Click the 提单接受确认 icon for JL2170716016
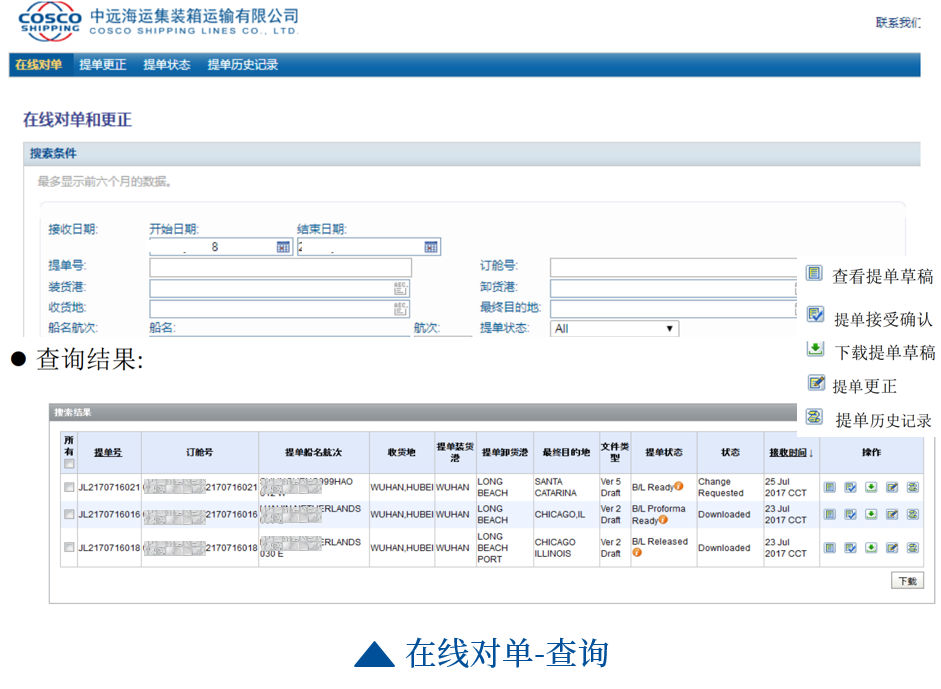This screenshot has width=941, height=689. click(851, 514)
